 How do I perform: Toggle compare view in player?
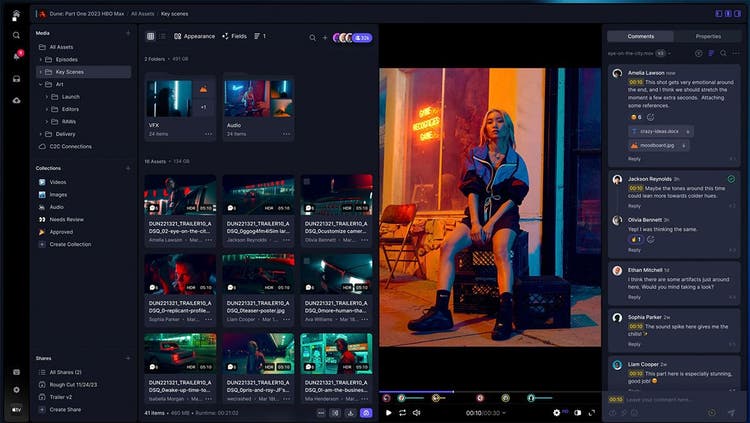(577, 412)
